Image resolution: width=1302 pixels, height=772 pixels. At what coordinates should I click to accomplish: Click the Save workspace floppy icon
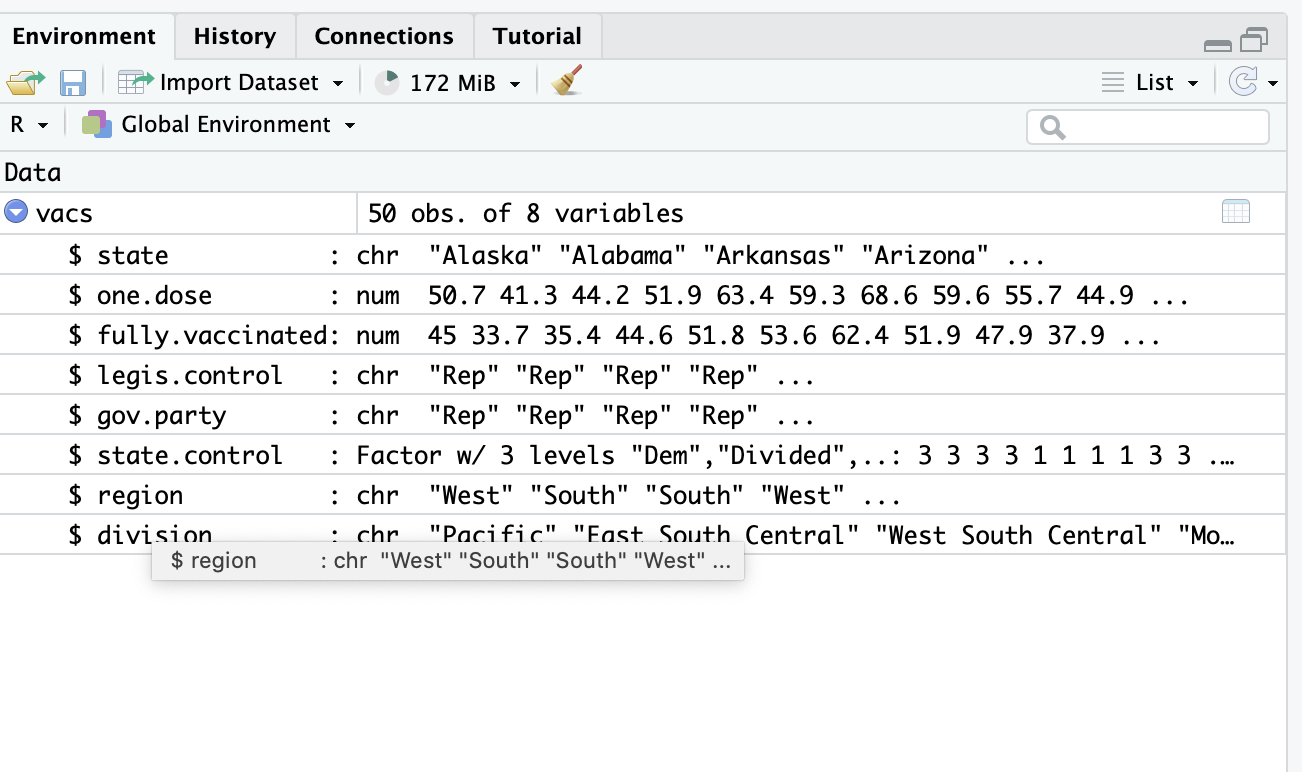72,82
